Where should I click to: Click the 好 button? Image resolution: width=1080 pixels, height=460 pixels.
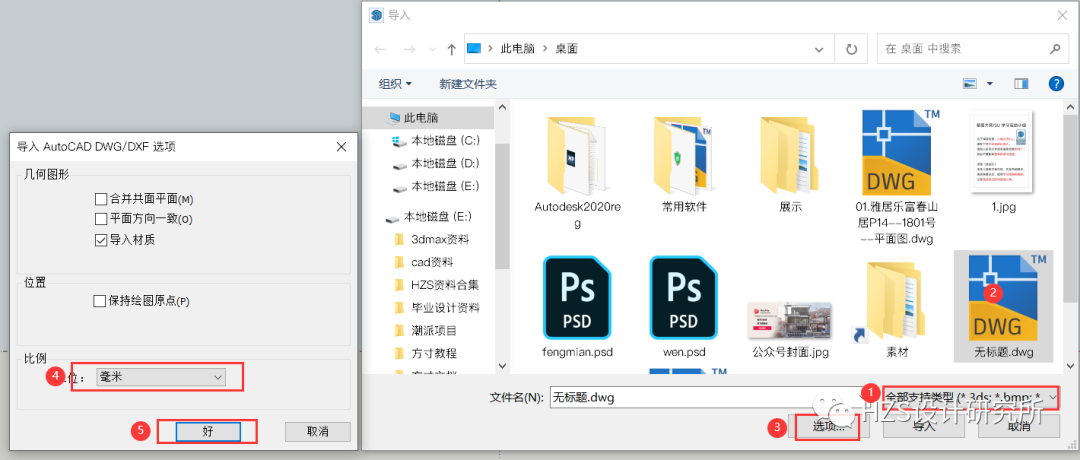(208, 432)
